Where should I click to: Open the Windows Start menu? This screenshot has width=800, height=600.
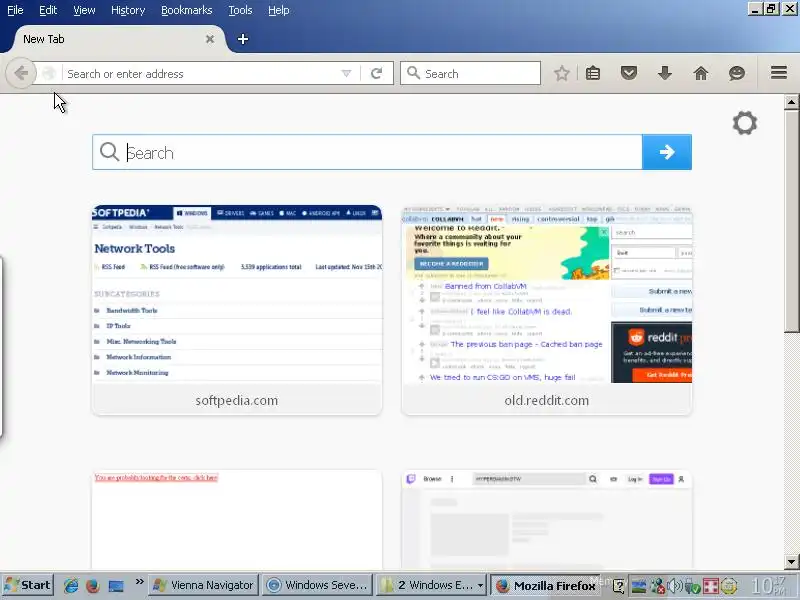(x=28, y=585)
